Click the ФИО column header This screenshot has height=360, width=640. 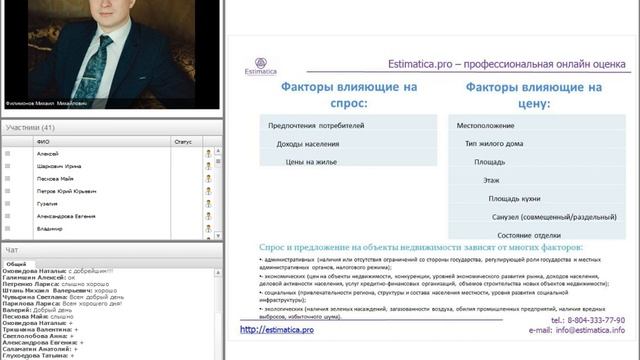(102, 142)
